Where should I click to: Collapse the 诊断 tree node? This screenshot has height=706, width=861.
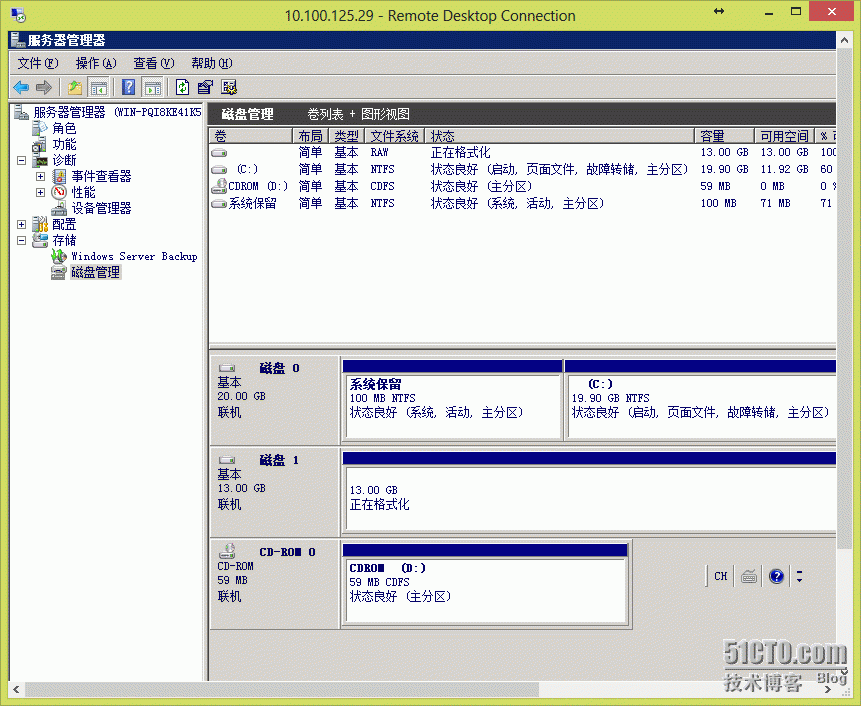(21, 161)
